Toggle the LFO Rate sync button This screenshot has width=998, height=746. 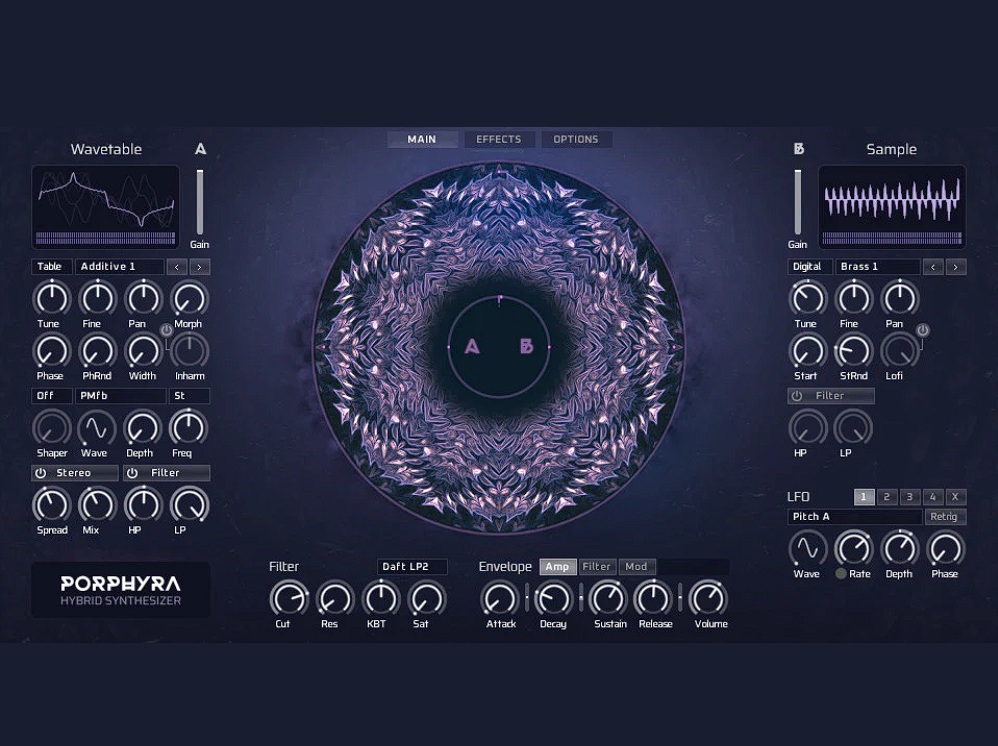point(841,574)
